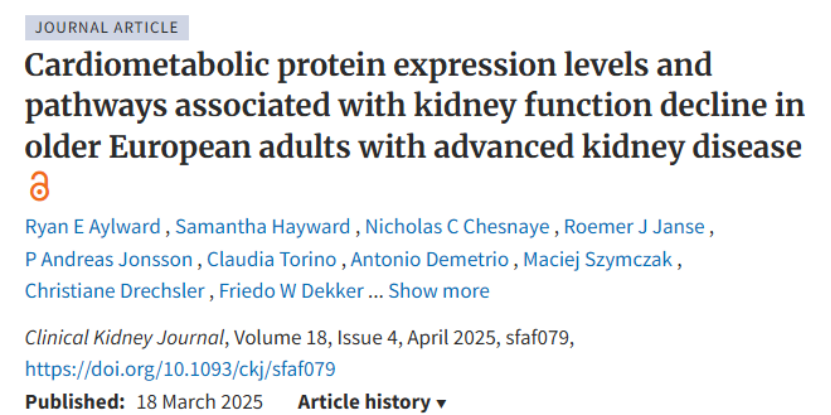Viewport: 831px width, 415px height.
Task: Show more authors in the list
Action: pyautogui.click(x=439, y=291)
